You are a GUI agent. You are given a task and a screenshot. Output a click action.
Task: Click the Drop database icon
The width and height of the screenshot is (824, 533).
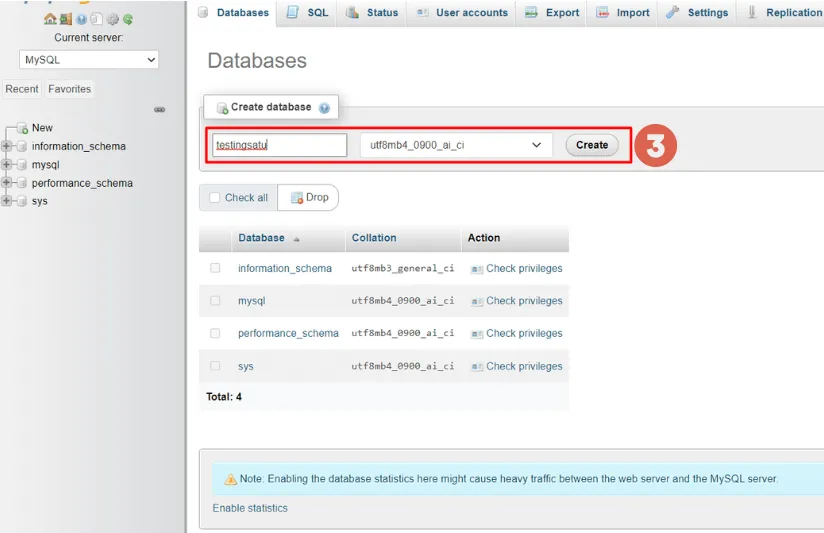click(x=297, y=198)
